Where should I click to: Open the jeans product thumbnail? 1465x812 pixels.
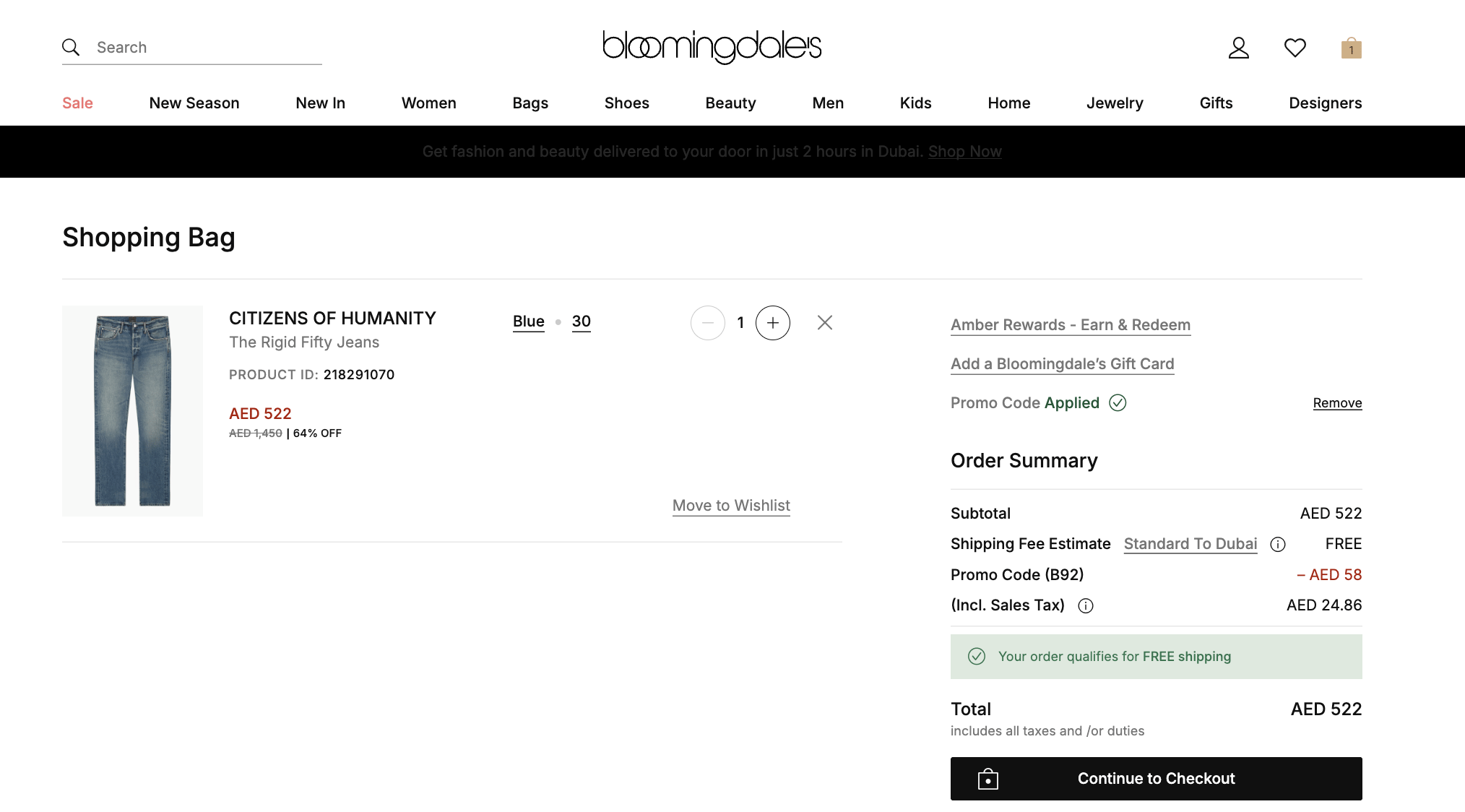[x=132, y=410]
